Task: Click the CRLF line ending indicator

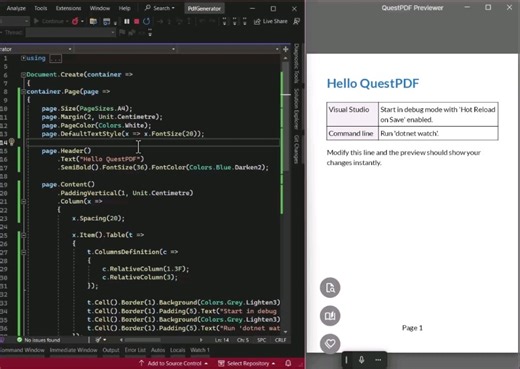Action: [x=281, y=340]
